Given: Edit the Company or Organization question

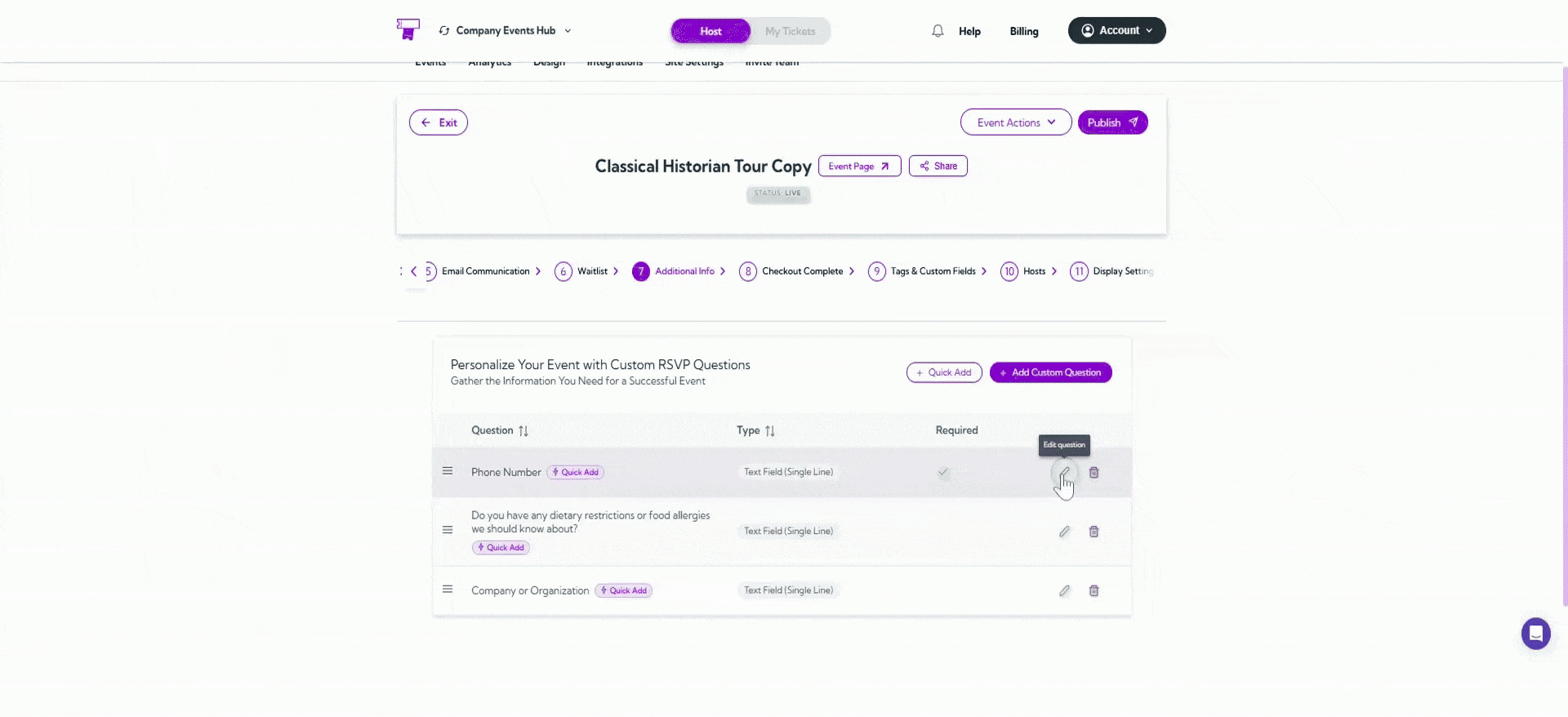Looking at the screenshot, I should [x=1064, y=590].
